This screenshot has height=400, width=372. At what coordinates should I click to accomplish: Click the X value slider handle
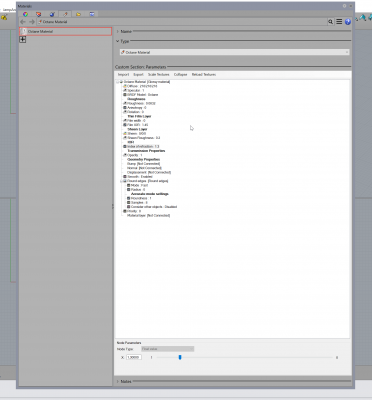click(180, 357)
